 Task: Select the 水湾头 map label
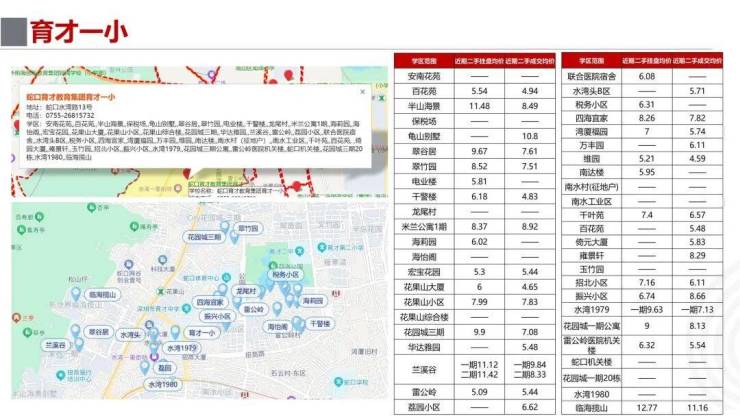[130, 335]
